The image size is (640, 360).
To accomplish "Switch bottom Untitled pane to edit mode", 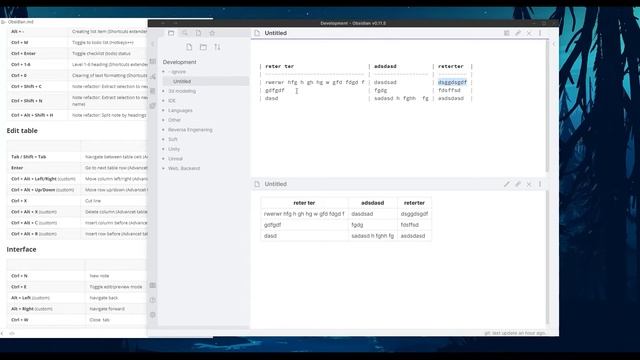I will tap(507, 184).
